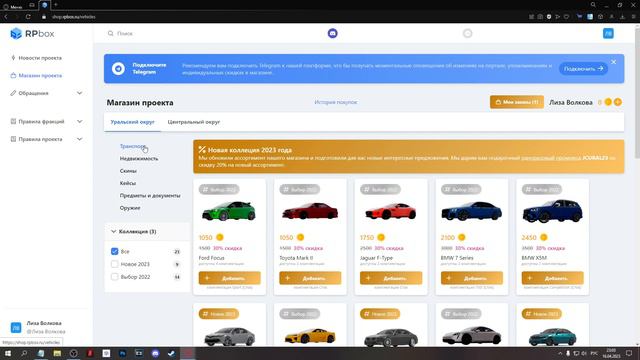Click the coin icon by 1050 Ford Focus price
This screenshot has width=640, height=360.
pos(220,237)
